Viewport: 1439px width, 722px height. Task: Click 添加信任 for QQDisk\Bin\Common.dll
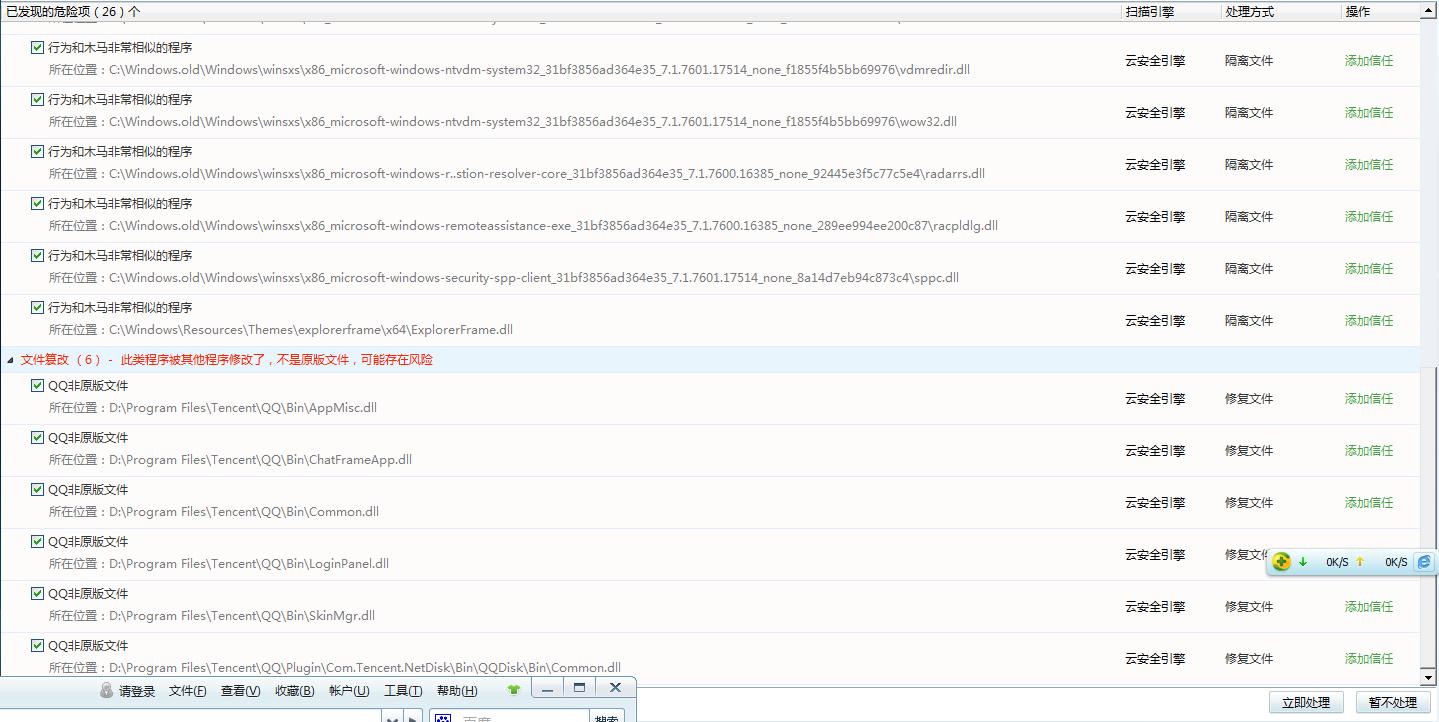tap(1369, 658)
